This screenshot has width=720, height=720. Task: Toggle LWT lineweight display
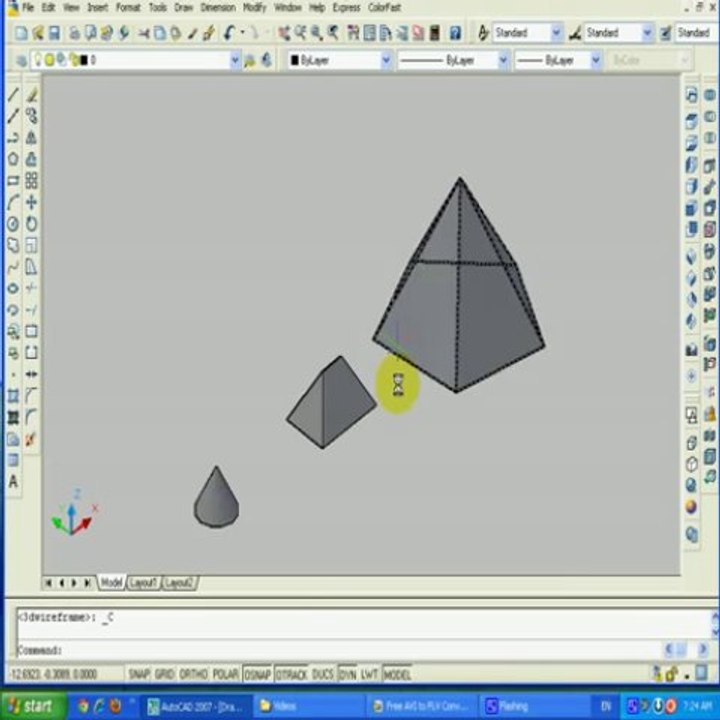coord(369,674)
